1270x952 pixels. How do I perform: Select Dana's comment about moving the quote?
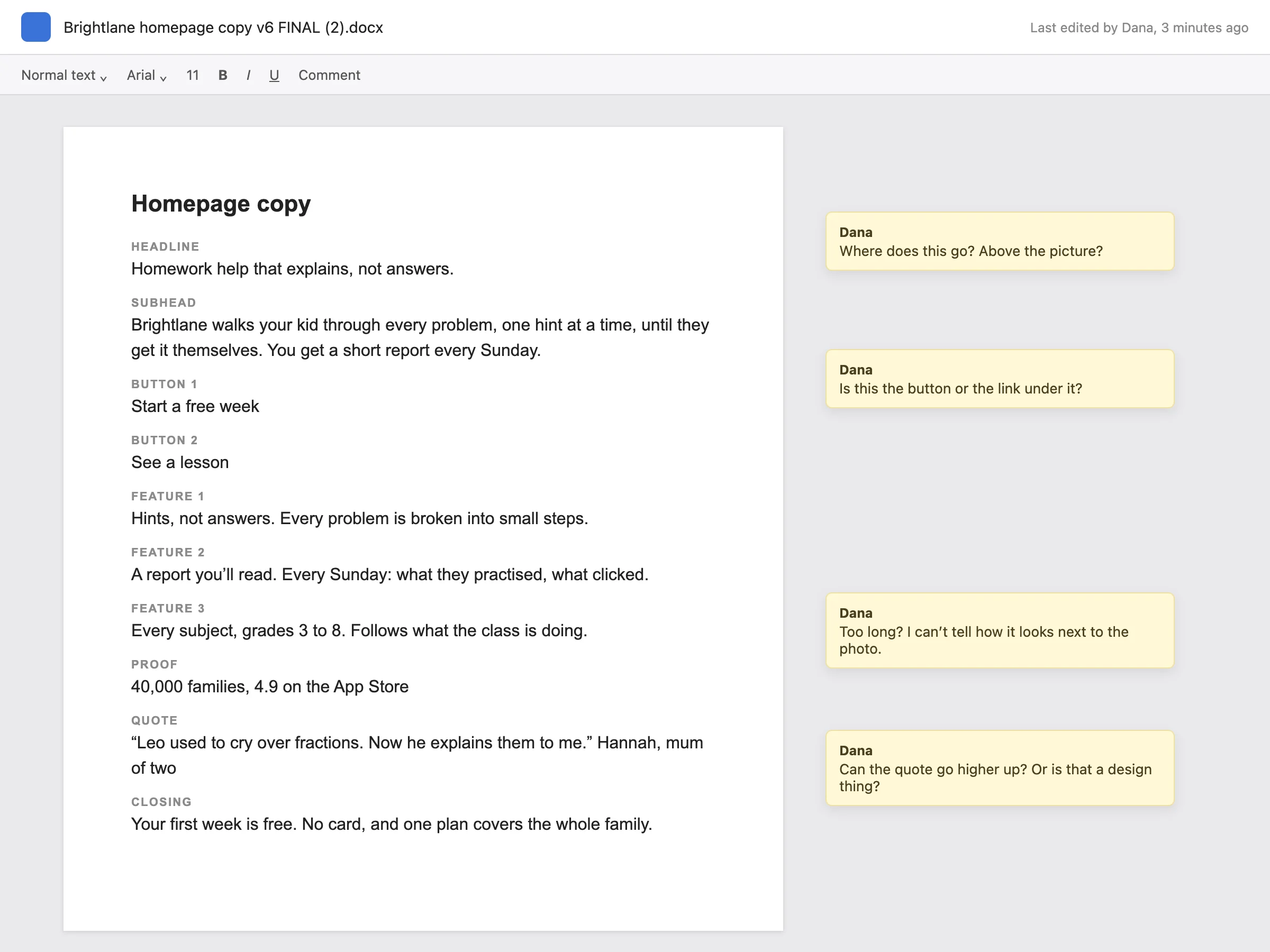click(x=1000, y=768)
